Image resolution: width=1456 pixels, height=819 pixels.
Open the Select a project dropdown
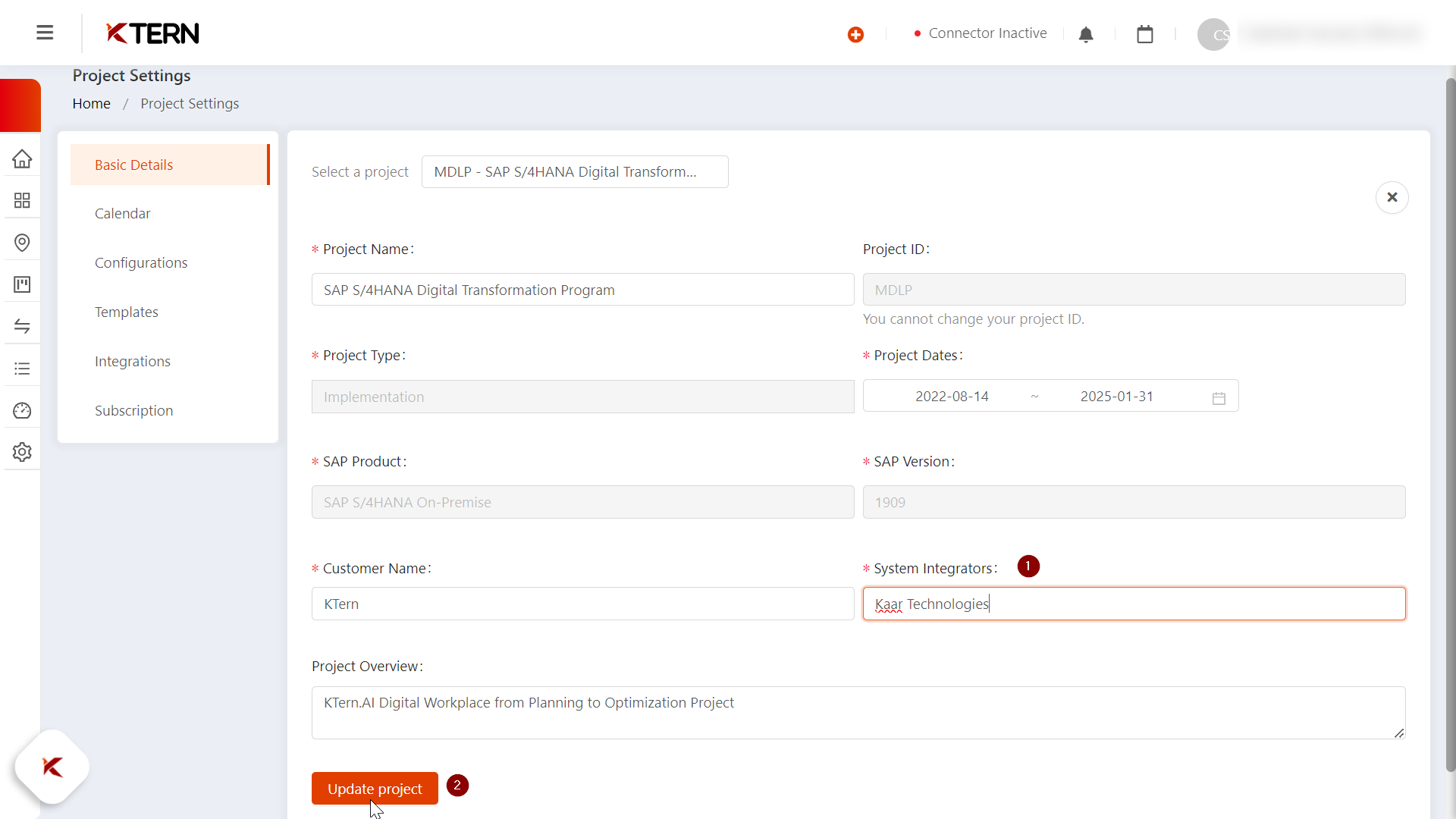[x=575, y=171]
